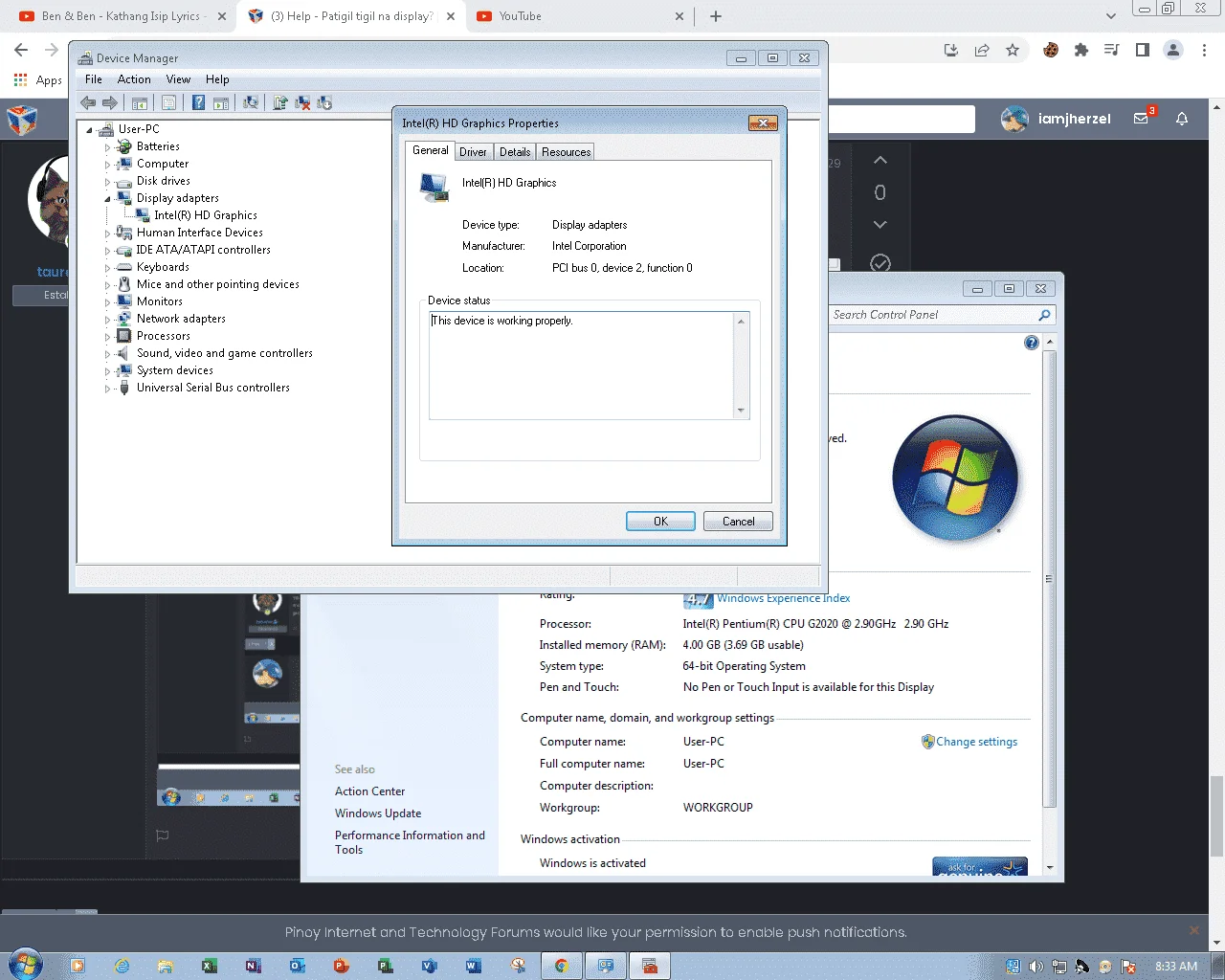1225x980 pixels.
Task: Click Scan for hardware changes toolbar icon
Action: click(x=251, y=102)
